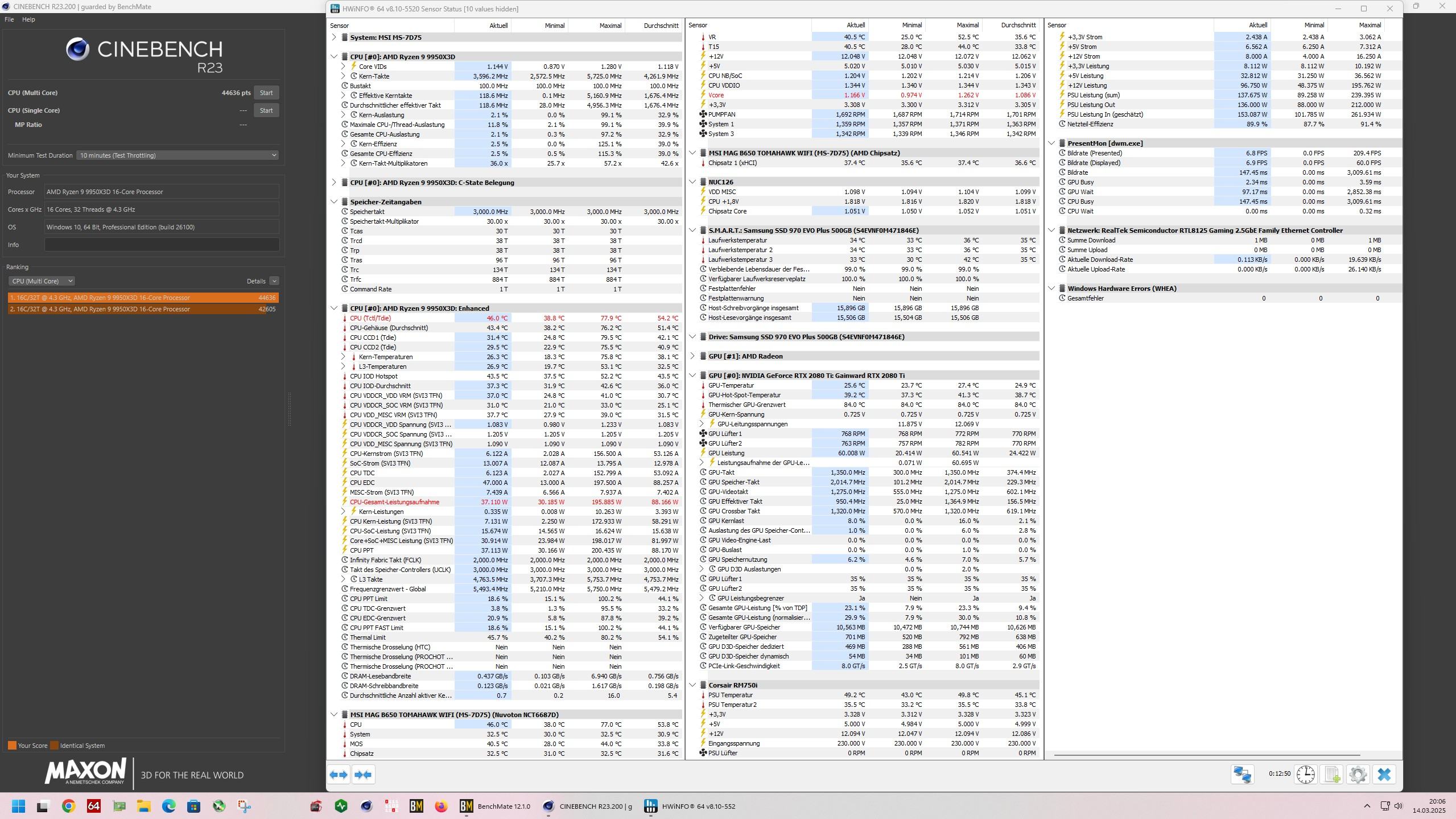This screenshot has height=819, width=1456.
Task: Start logging with the sheet-plus icon
Action: (1332, 775)
